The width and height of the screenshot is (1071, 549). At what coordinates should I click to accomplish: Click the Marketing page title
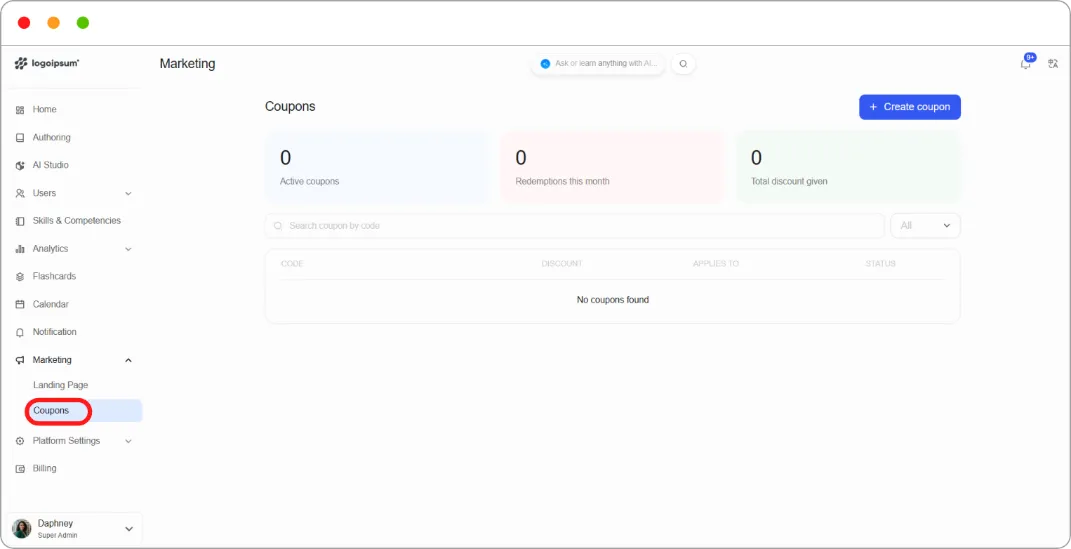point(187,64)
